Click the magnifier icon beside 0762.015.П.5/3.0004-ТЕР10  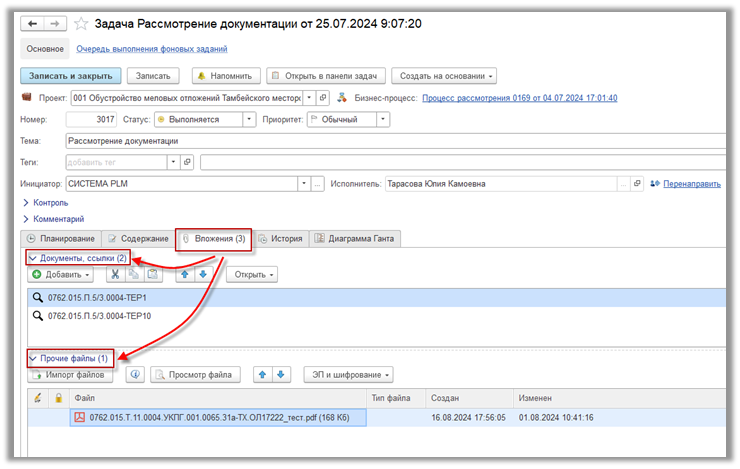tap(38, 316)
